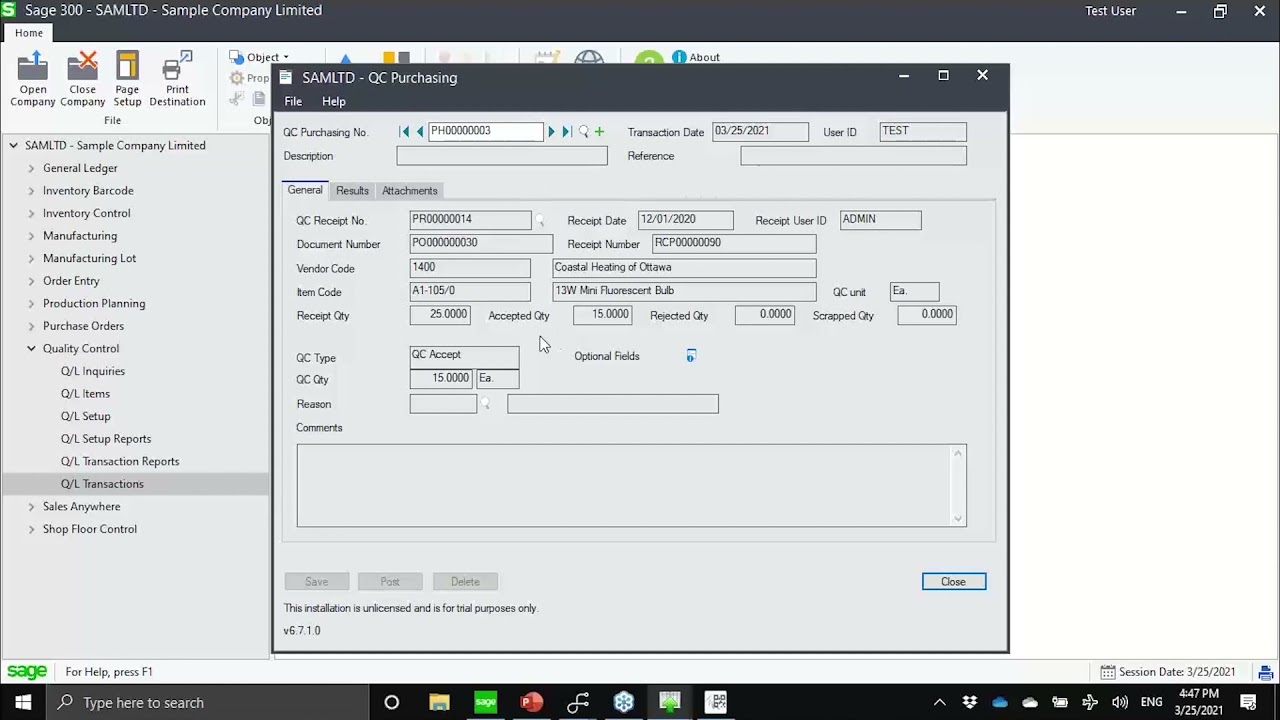Open Q/L Transactions in the tree
This screenshot has width=1280, height=720.
102,484
